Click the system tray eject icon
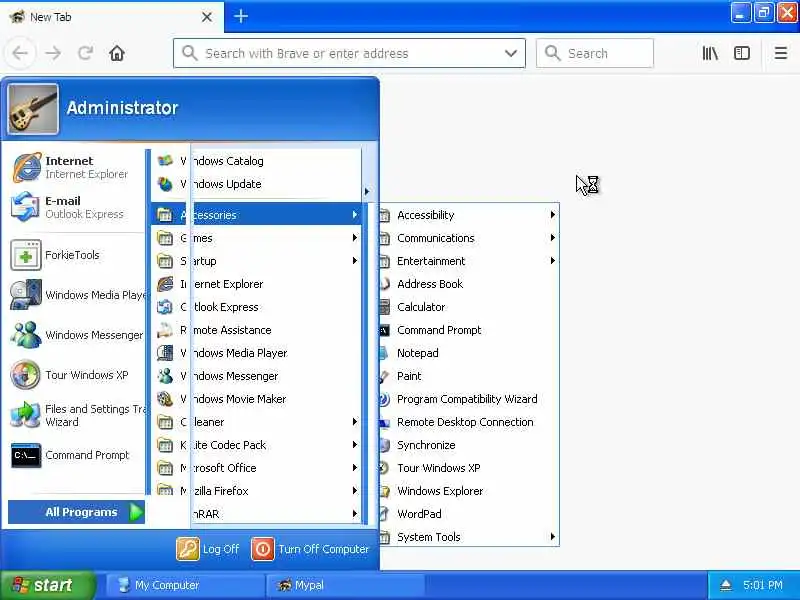The width and height of the screenshot is (800, 600). point(726,585)
